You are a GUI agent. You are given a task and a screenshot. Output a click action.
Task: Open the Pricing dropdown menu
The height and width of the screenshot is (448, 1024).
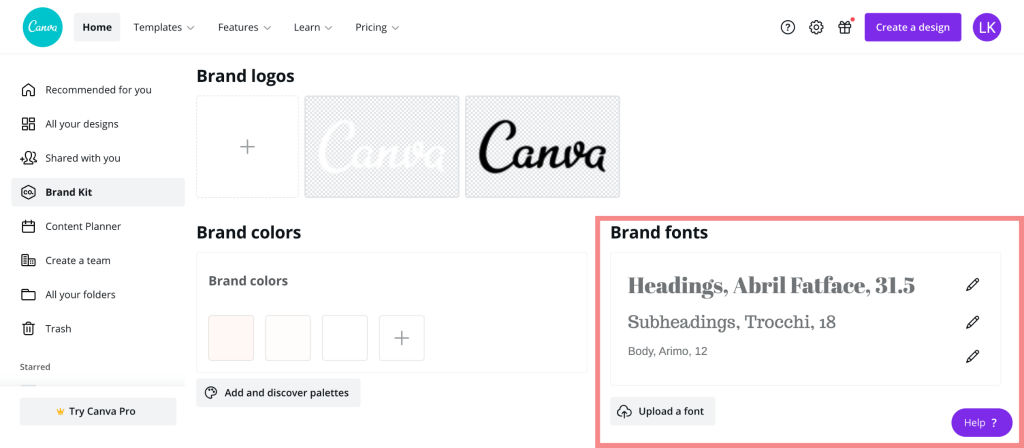(377, 27)
